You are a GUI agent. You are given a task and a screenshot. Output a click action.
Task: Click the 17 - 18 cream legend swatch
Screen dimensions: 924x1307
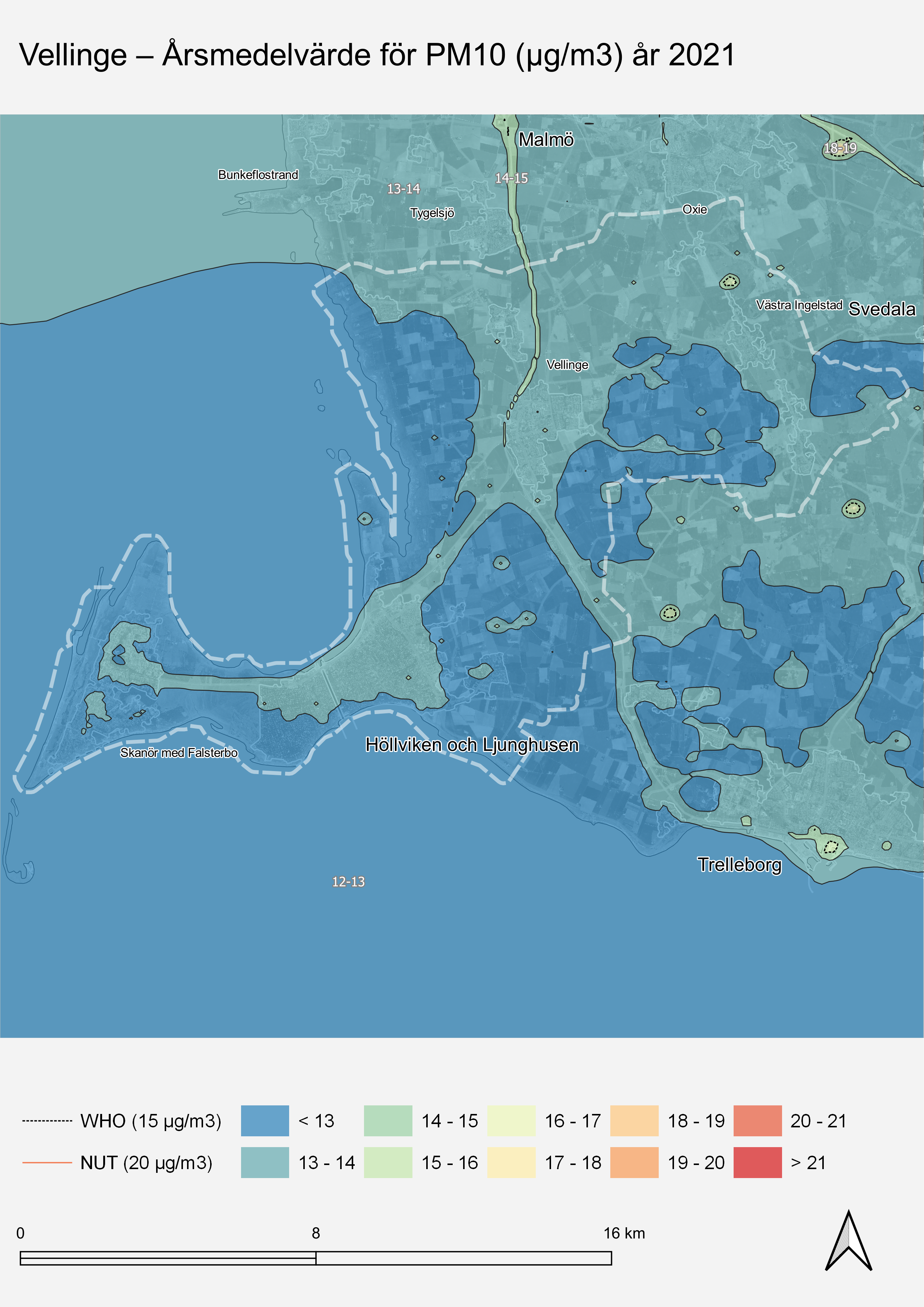point(511,1162)
